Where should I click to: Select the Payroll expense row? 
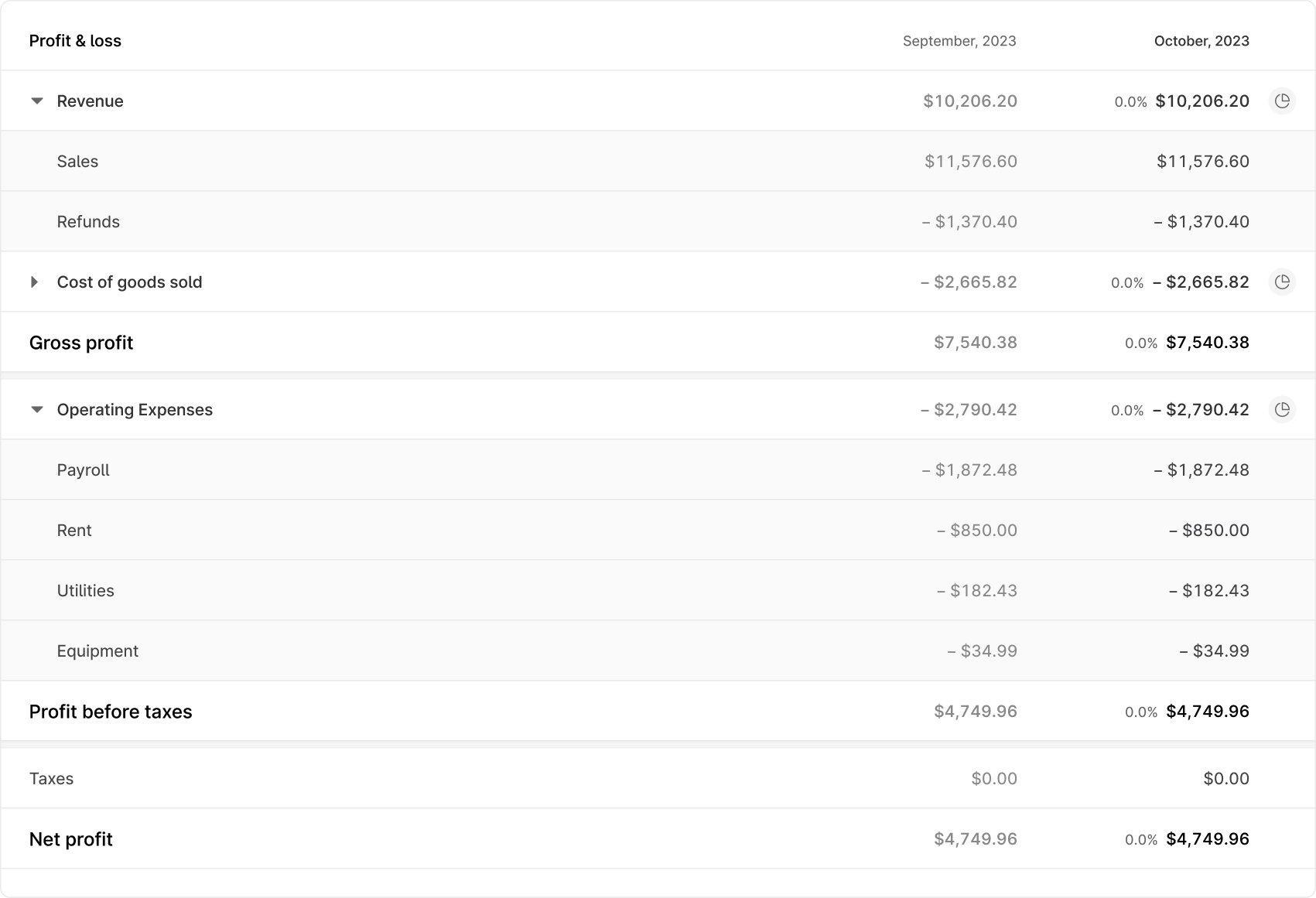click(658, 469)
